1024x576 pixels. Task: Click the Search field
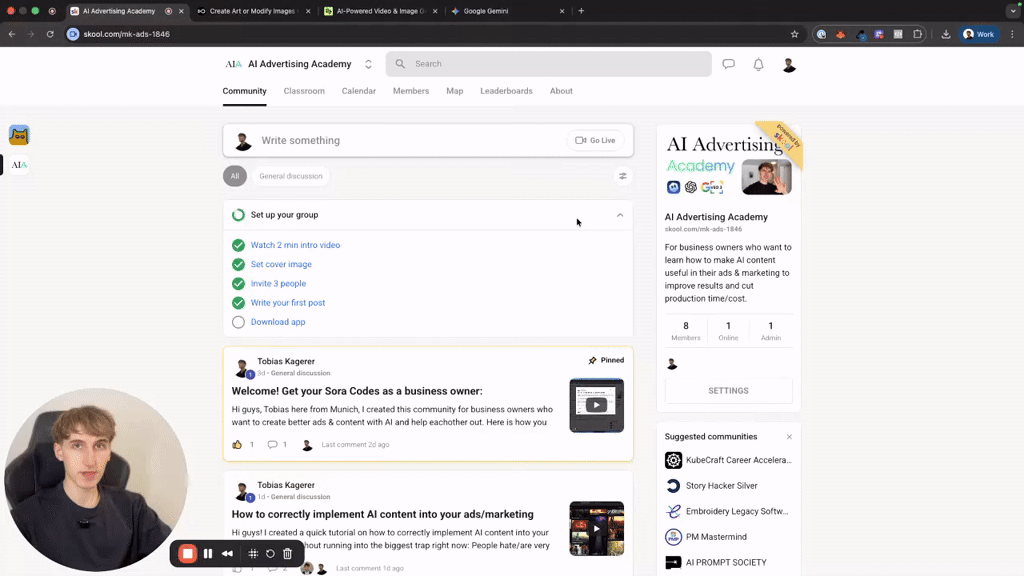click(x=548, y=64)
